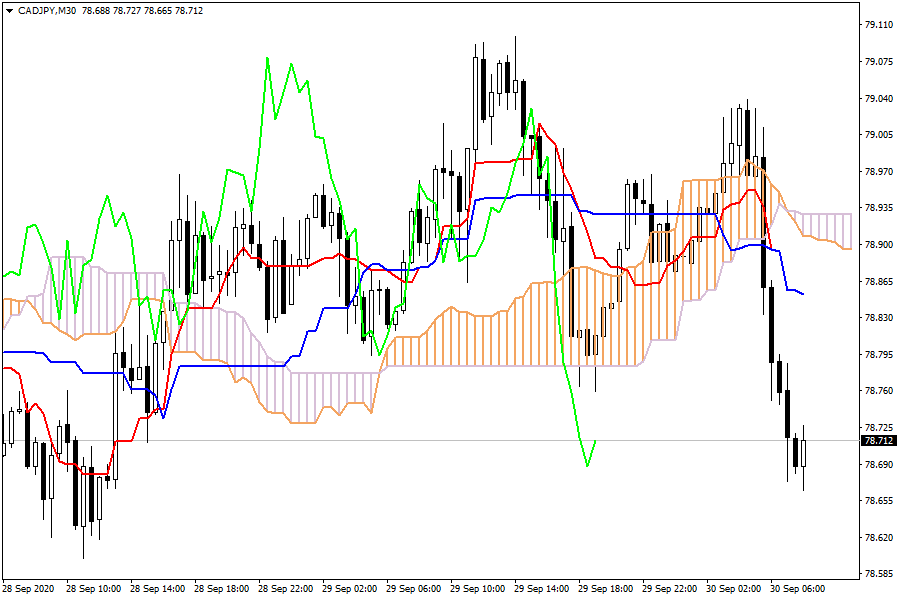Viewport: 900px width, 600px height.
Task: Click the highest peak of the green line
Action: tap(267, 59)
